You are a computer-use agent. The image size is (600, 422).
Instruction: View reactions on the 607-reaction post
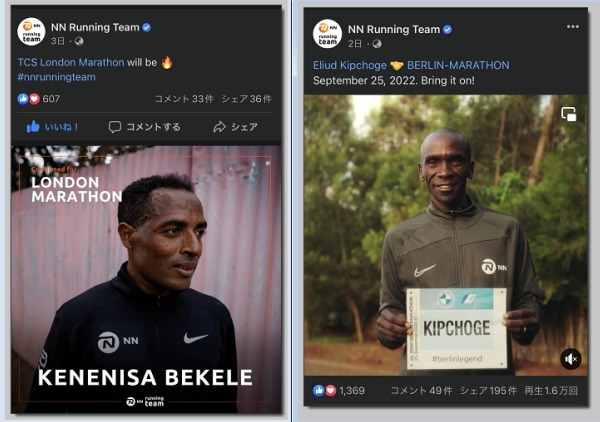pos(39,99)
